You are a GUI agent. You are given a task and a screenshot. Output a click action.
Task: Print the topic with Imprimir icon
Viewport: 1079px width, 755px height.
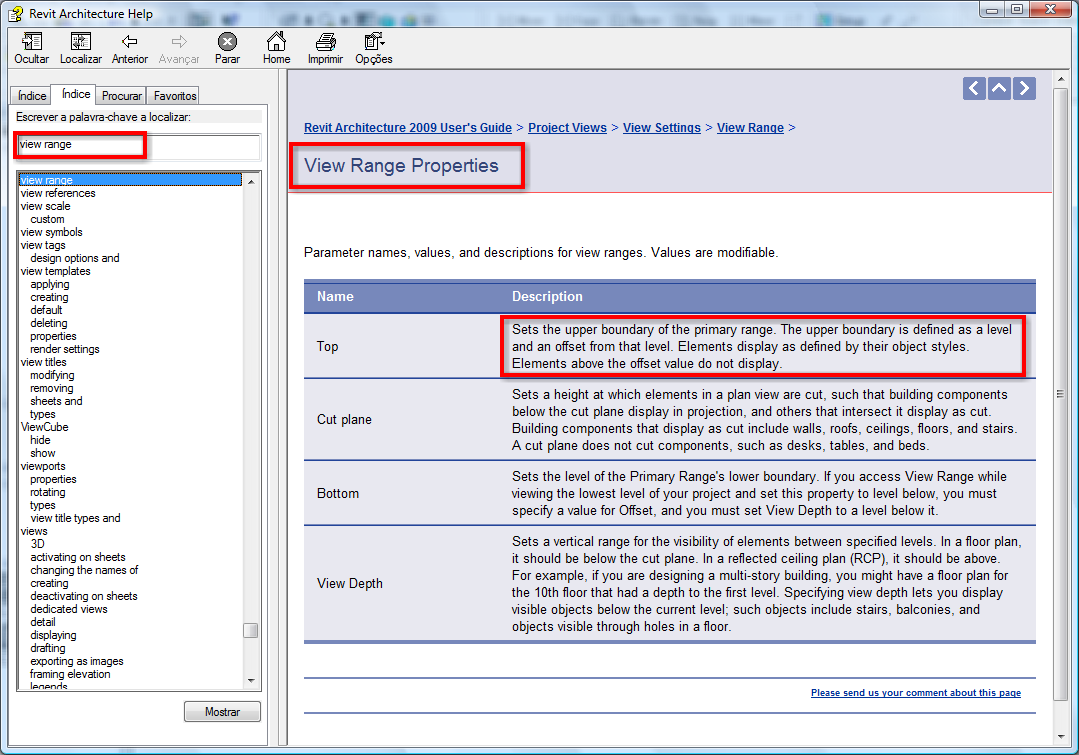[x=325, y=42]
